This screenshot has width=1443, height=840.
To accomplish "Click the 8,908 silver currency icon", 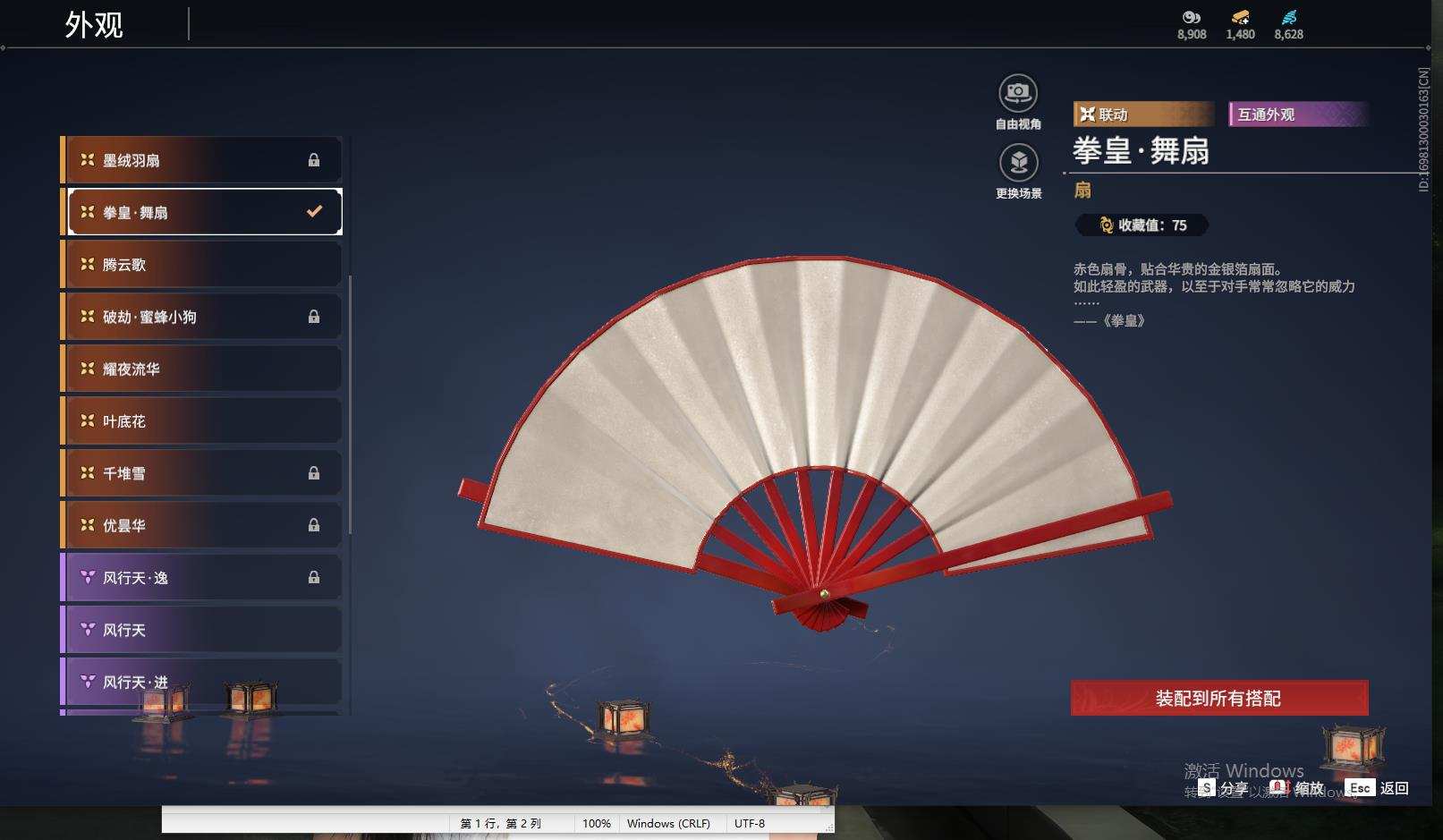I will [1192, 17].
